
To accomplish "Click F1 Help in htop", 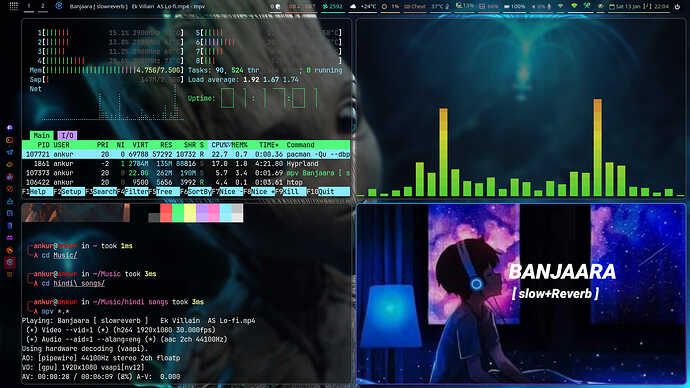I will tap(37, 192).
